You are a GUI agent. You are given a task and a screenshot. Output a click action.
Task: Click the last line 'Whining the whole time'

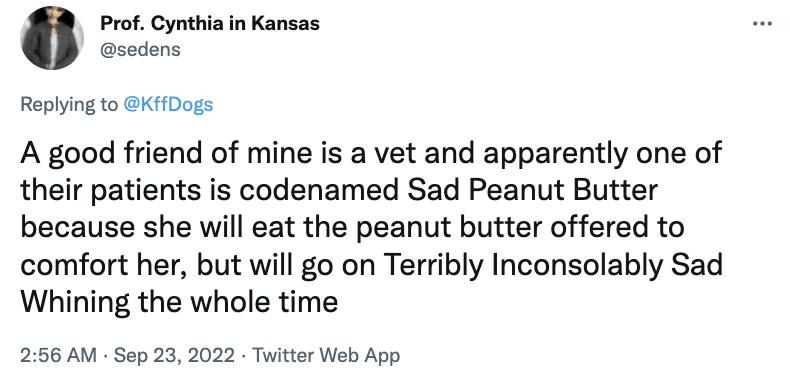pyautogui.click(x=179, y=302)
